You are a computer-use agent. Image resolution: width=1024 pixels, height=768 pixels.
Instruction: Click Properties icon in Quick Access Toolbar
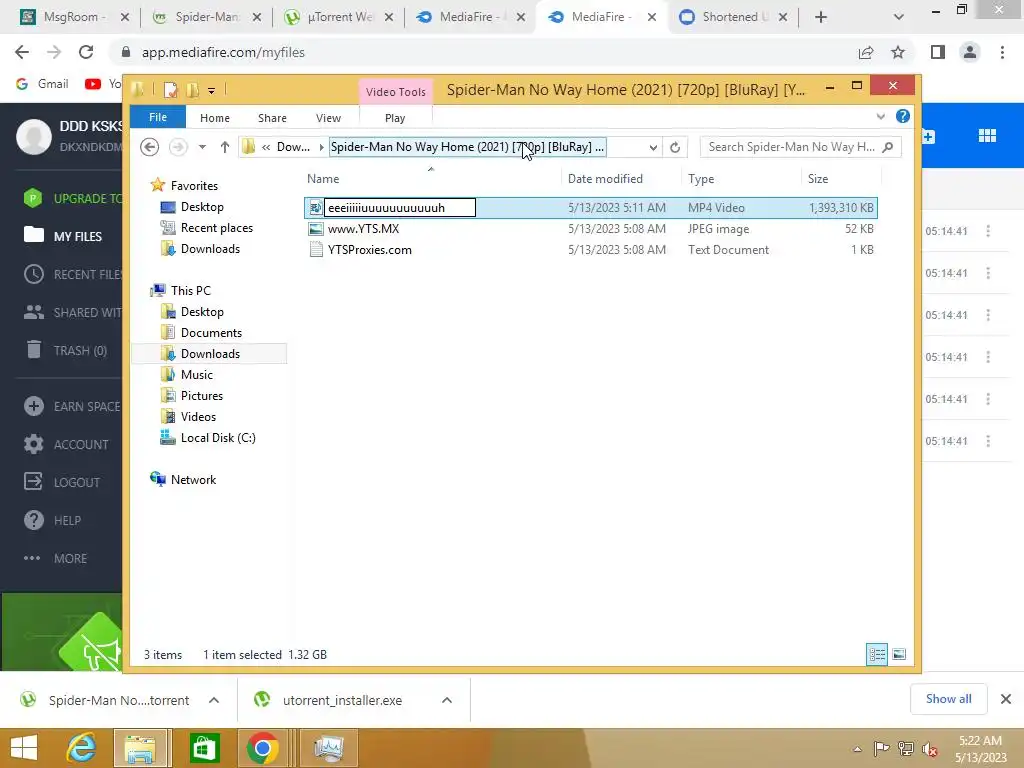point(170,90)
